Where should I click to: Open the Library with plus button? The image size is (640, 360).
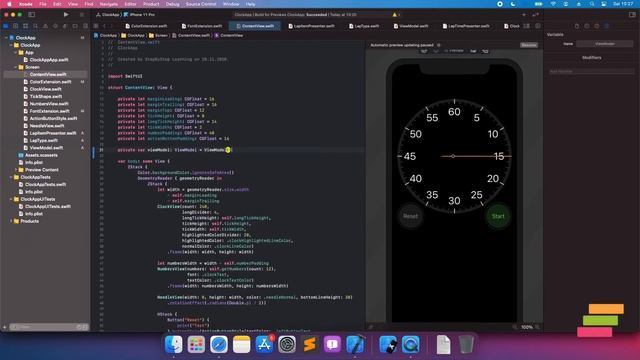(524, 15)
